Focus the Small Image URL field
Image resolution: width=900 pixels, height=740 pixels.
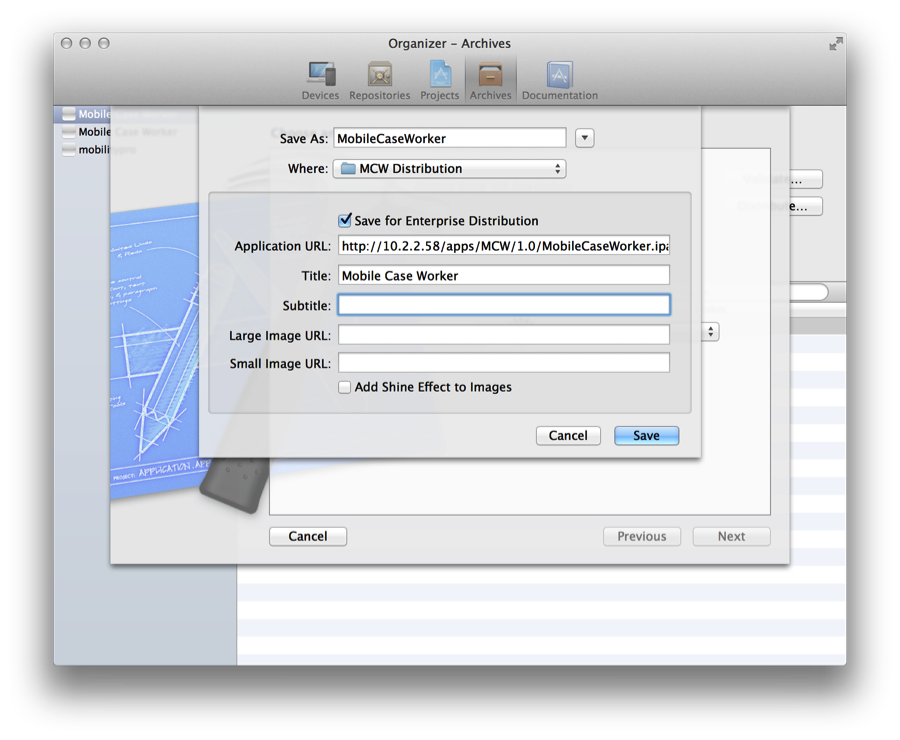pyautogui.click(x=504, y=363)
